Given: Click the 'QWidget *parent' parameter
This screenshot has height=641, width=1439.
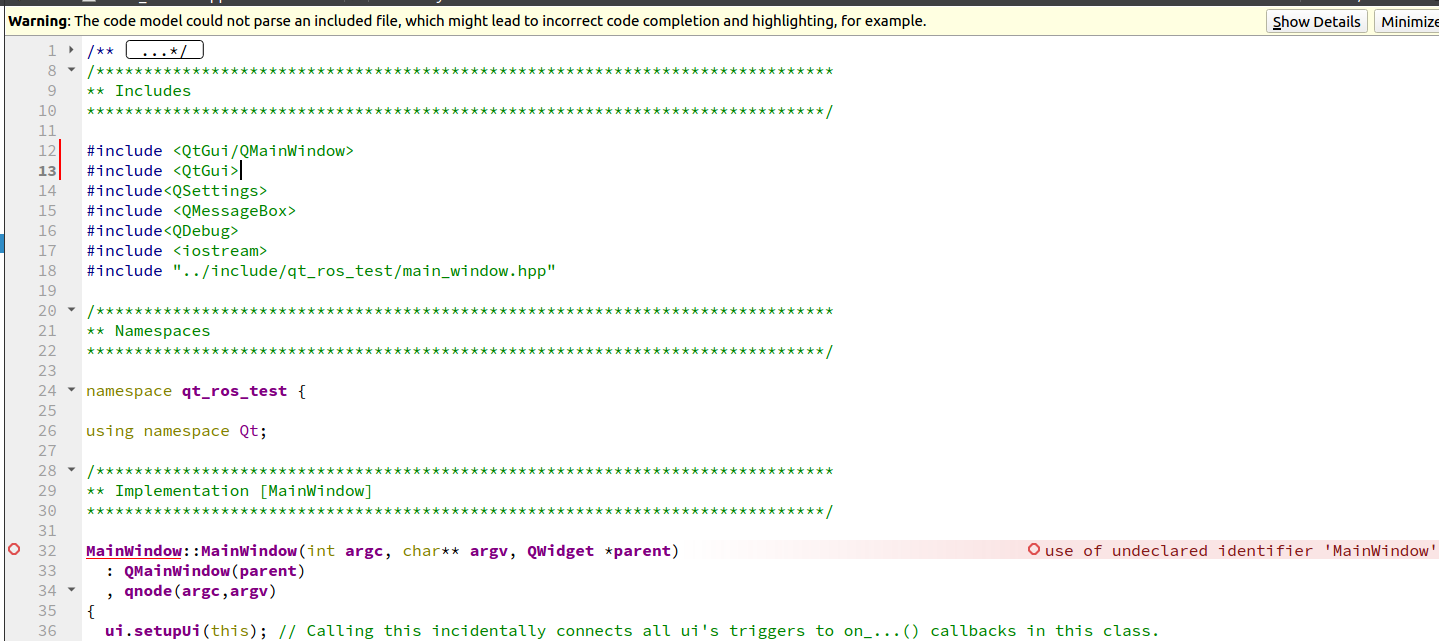Looking at the screenshot, I should point(602,551).
